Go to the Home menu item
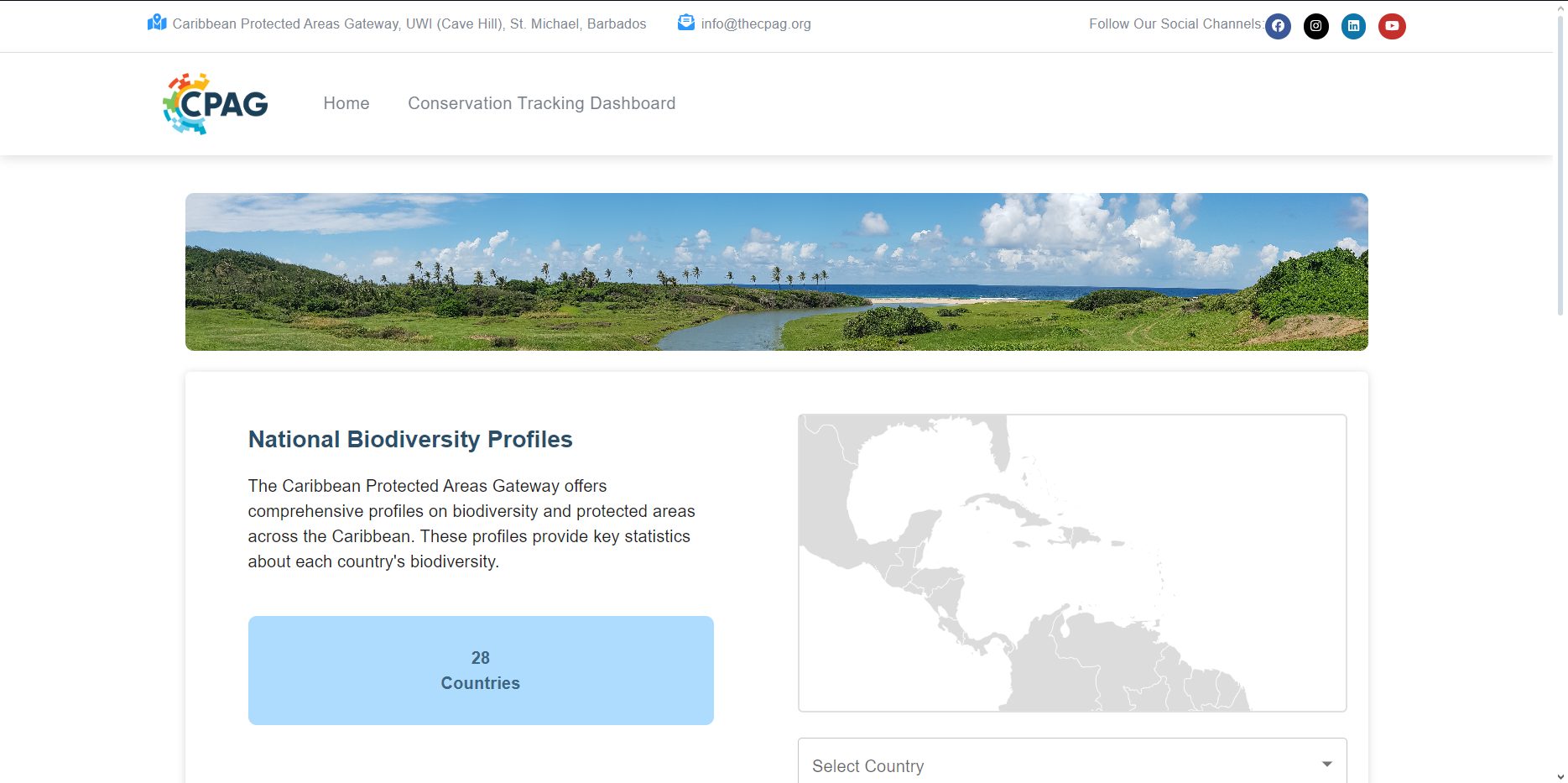This screenshot has height=783, width=1568. pyautogui.click(x=346, y=103)
